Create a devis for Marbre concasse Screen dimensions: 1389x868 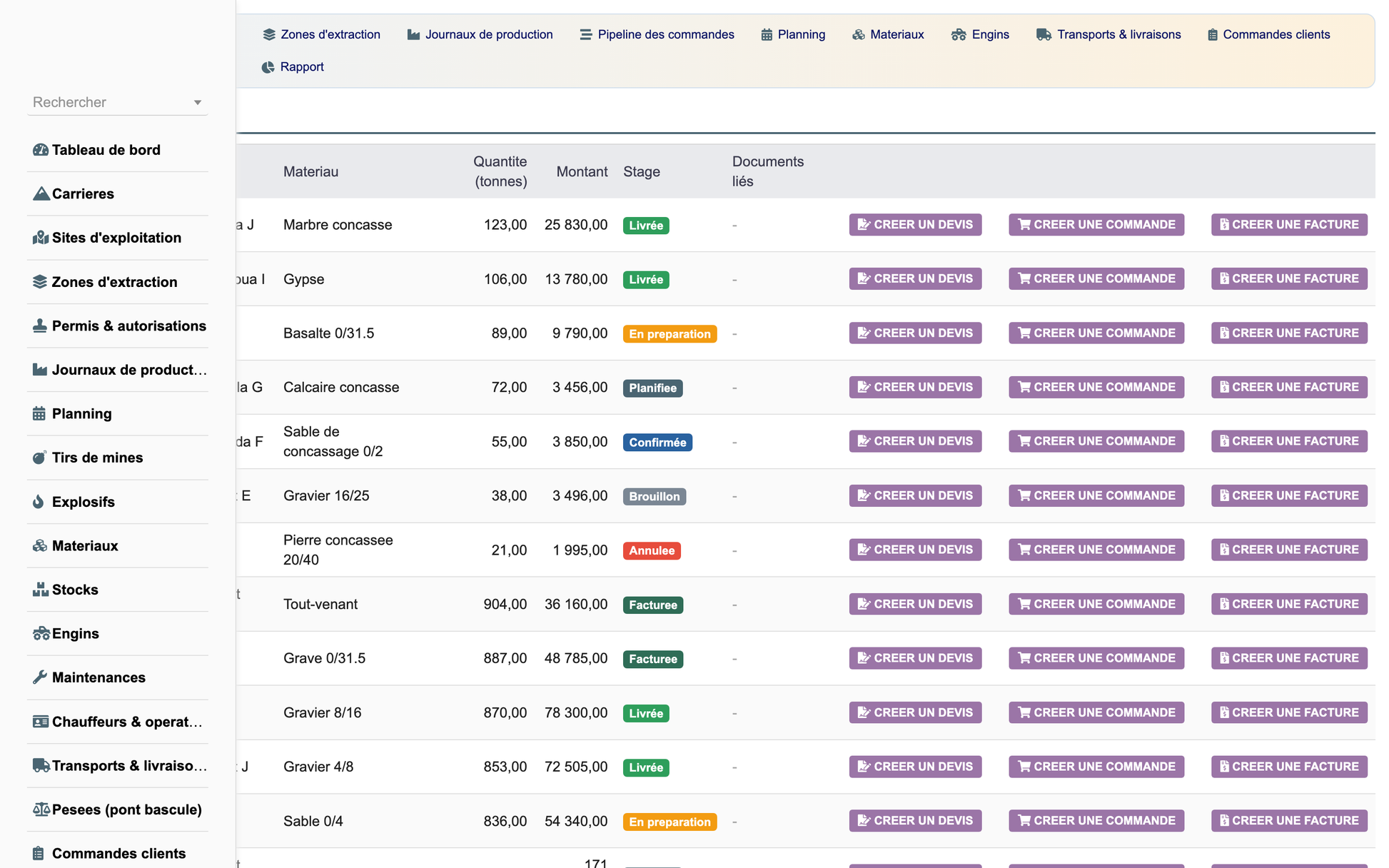tap(915, 224)
